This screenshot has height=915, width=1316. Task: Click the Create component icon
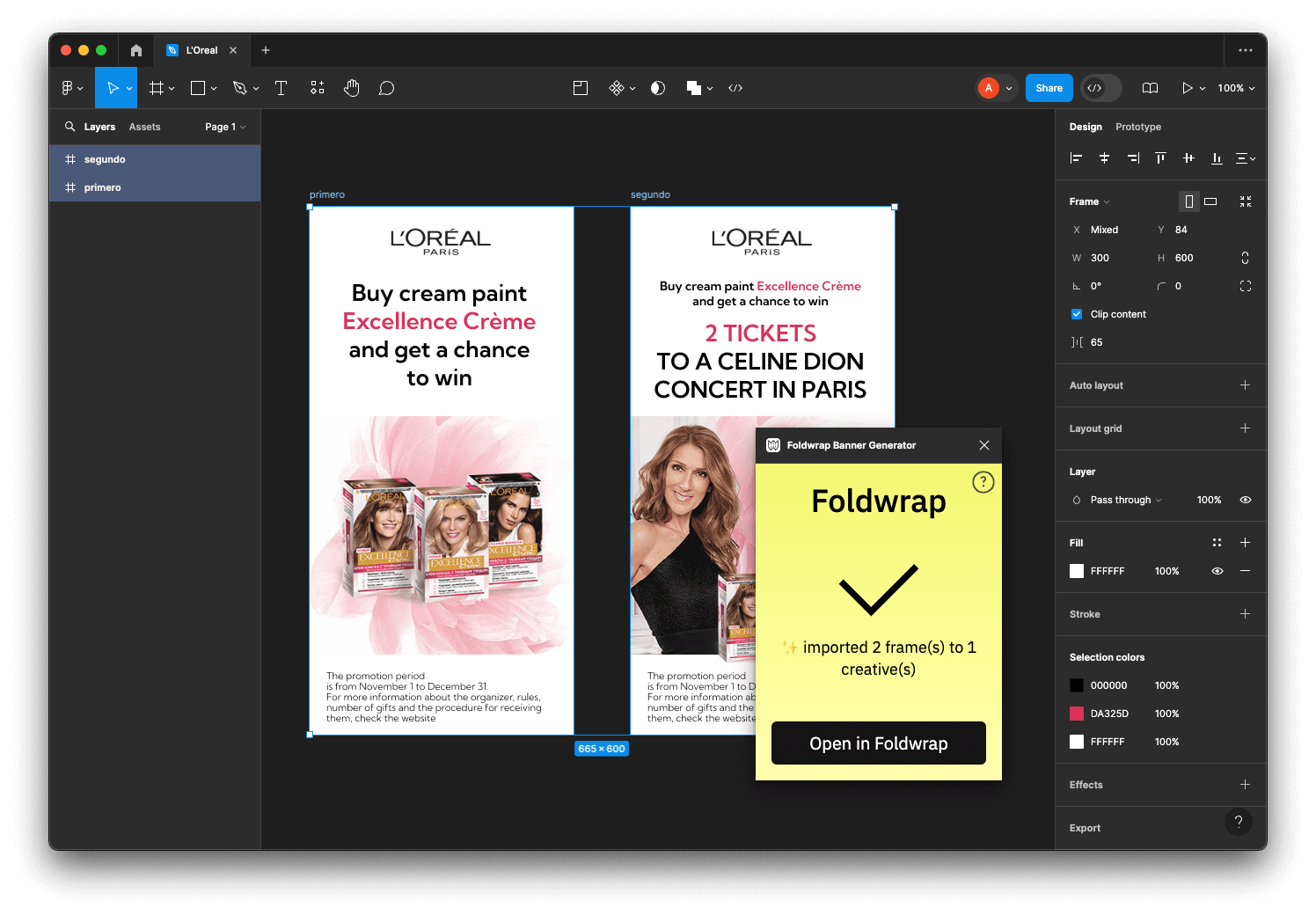617,88
